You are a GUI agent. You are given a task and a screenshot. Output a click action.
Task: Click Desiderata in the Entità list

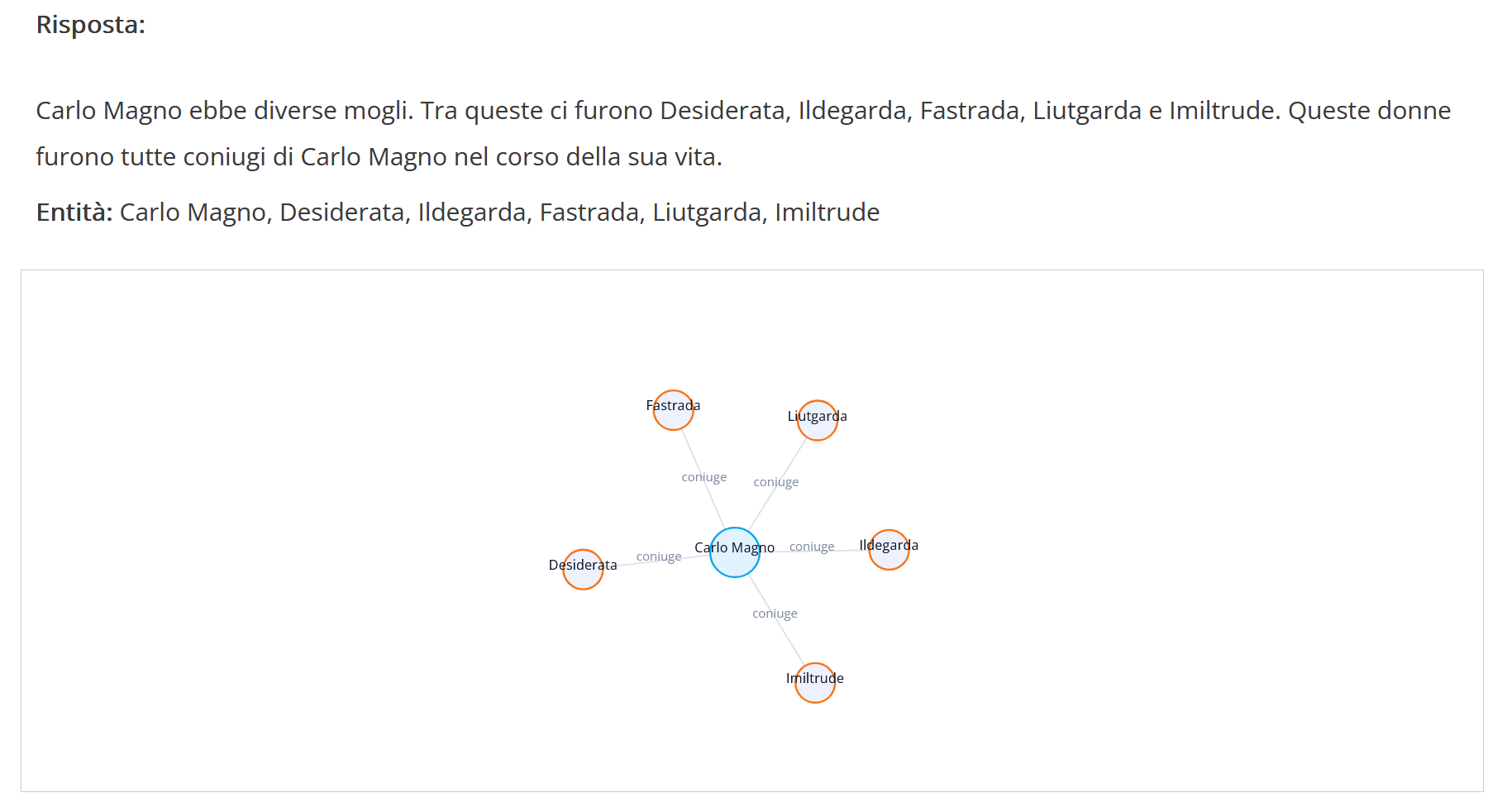tap(342, 213)
